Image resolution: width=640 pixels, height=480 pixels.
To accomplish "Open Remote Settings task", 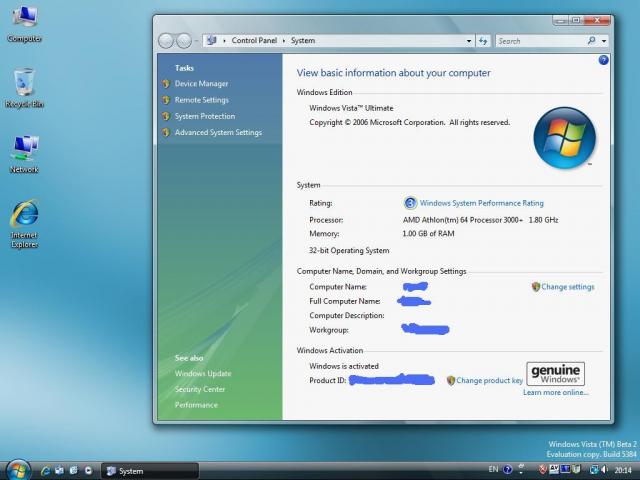I will click(202, 100).
